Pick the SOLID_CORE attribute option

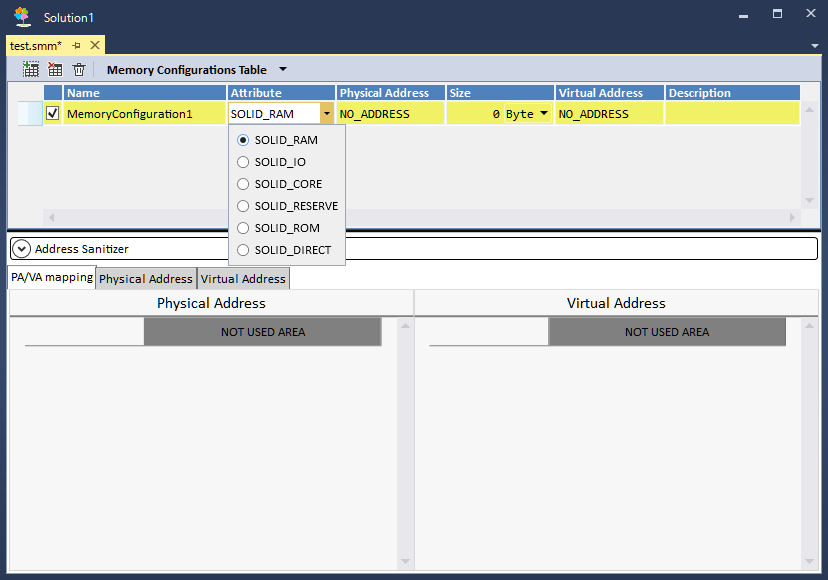(243, 184)
